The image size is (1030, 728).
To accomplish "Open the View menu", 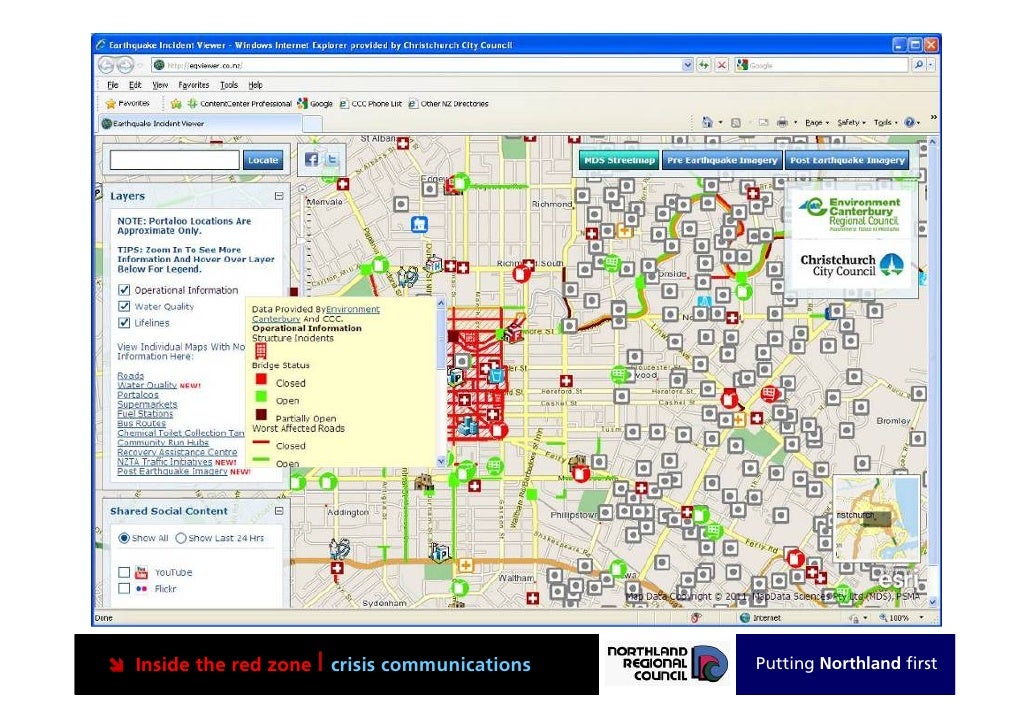I will click(x=160, y=85).
